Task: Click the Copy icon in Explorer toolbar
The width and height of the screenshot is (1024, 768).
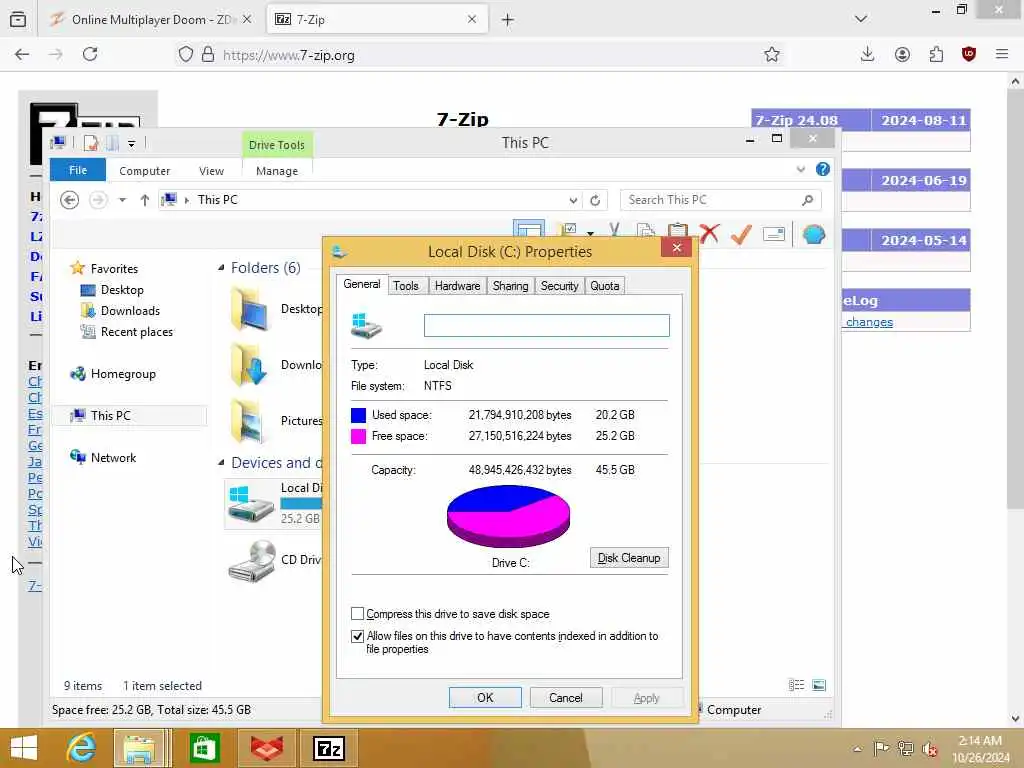Action: (x=646, y=232)
